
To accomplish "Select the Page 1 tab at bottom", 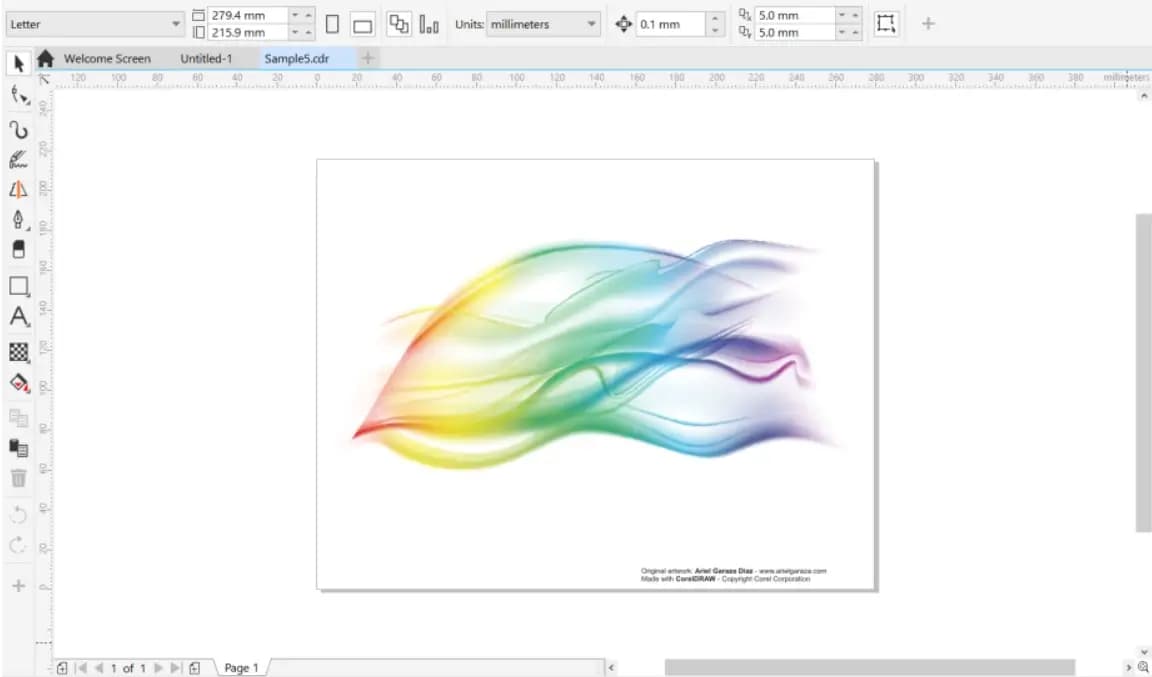I will pyautogui.click(x=242, y=668).
